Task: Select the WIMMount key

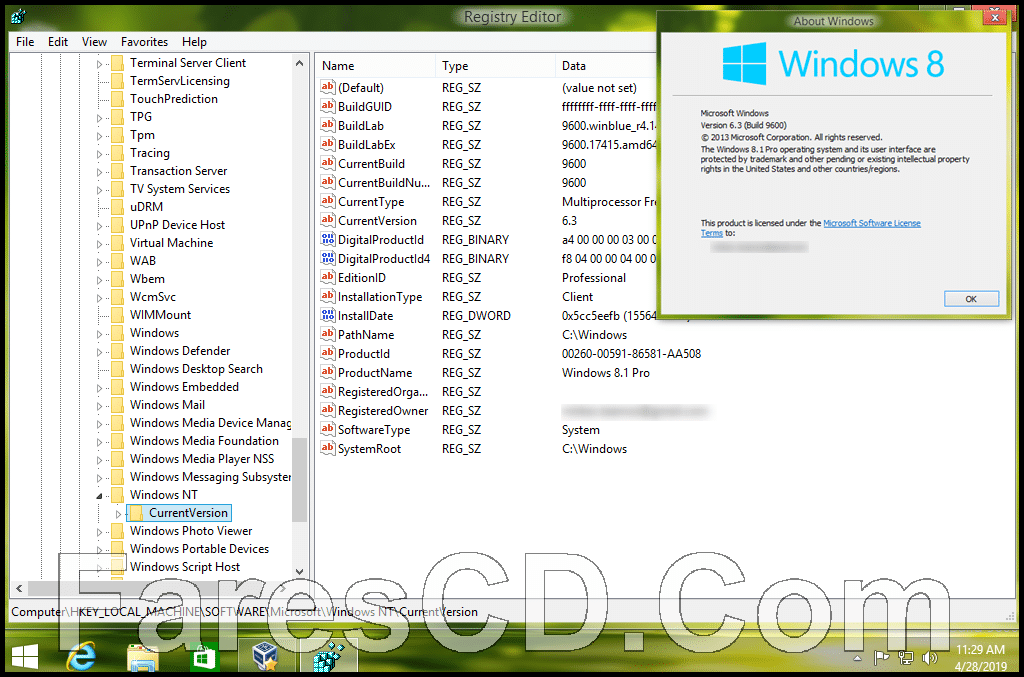Action: 160,315
